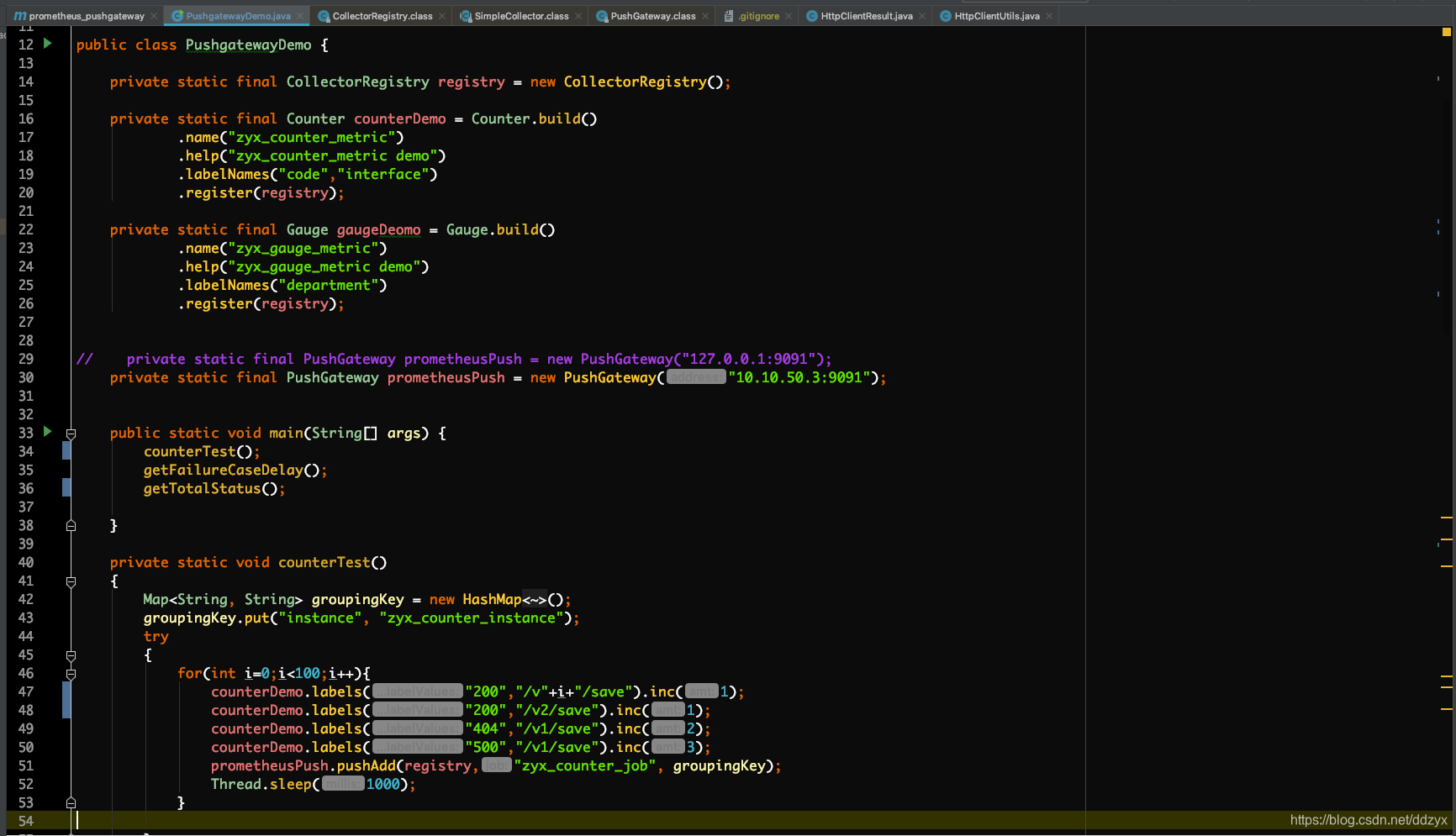Click the file icon on HttpClientResult.java tab
Screen dimensions: 1456x836
pos(812,16)
